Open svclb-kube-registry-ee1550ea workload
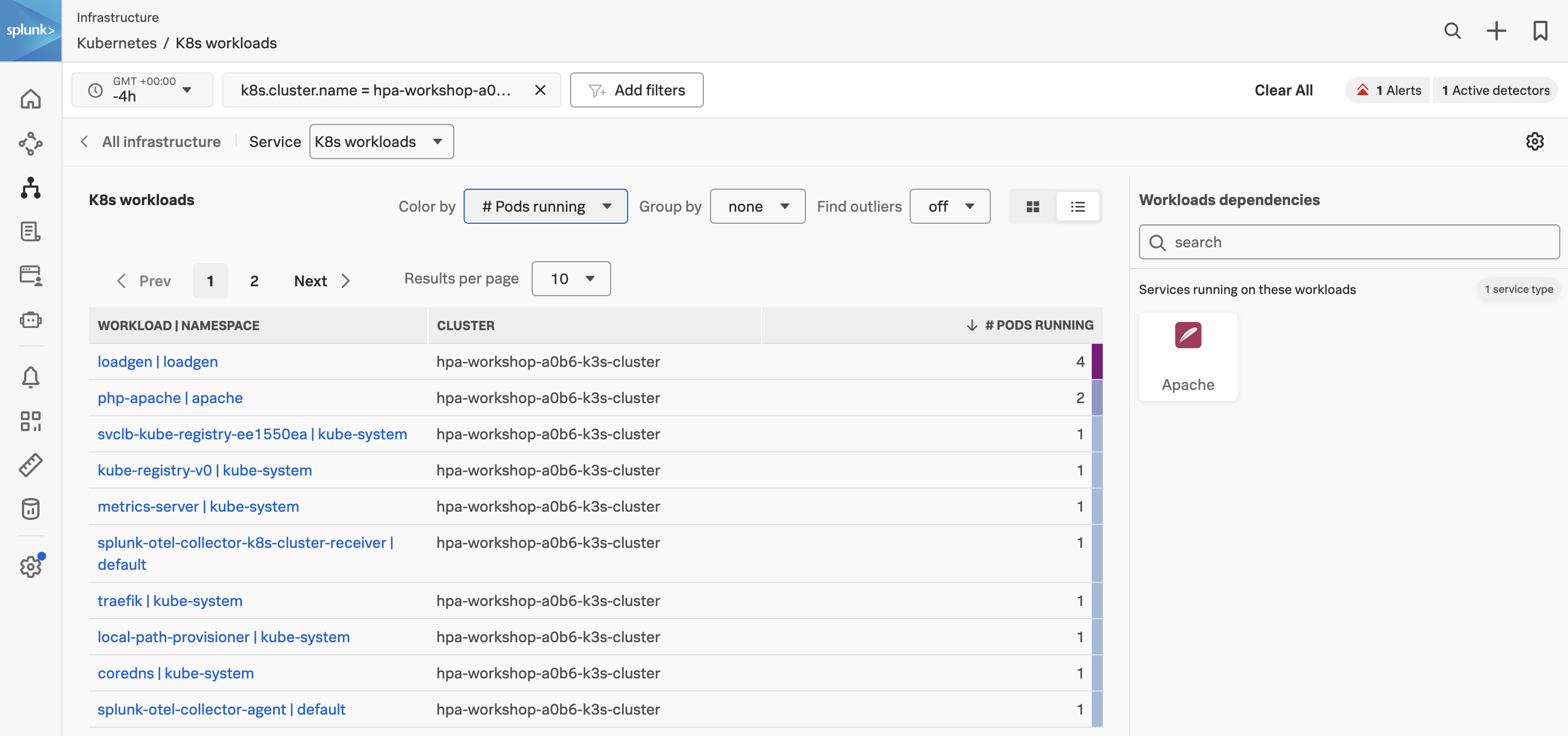The width and height of the screenshot is (1568, 736). (x=252, y=434)
